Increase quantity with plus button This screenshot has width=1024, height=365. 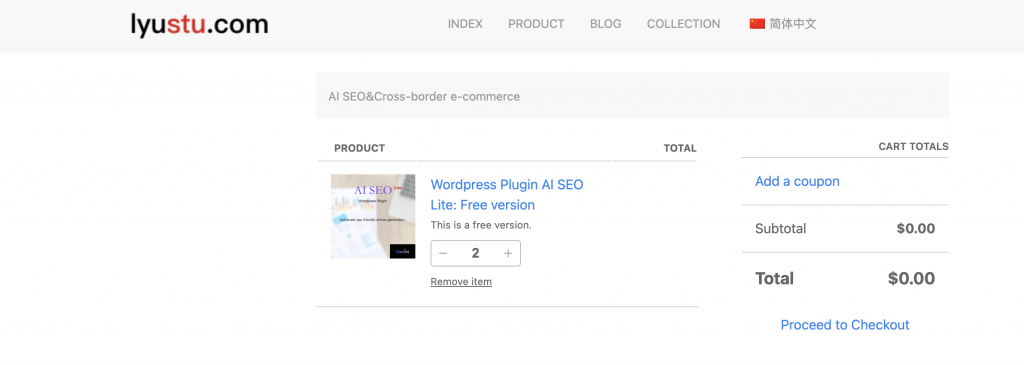coord(508,253)
